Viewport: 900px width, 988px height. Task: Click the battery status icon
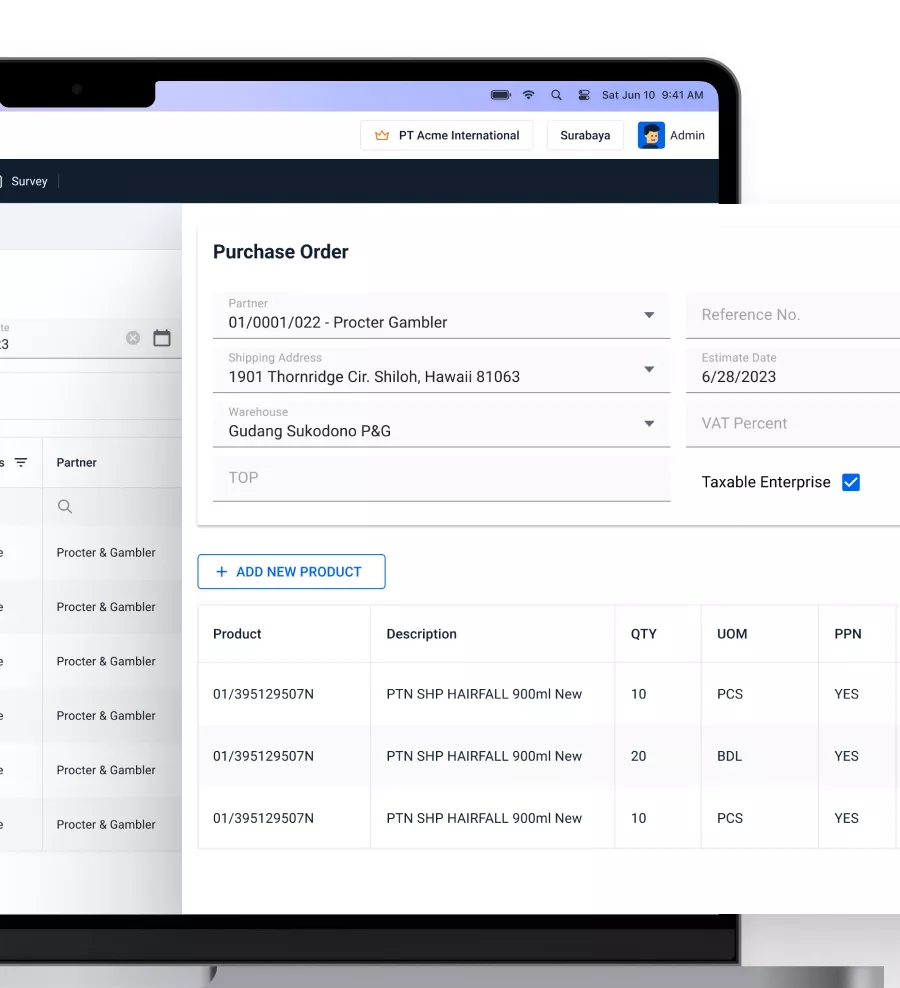click(500, 95)
